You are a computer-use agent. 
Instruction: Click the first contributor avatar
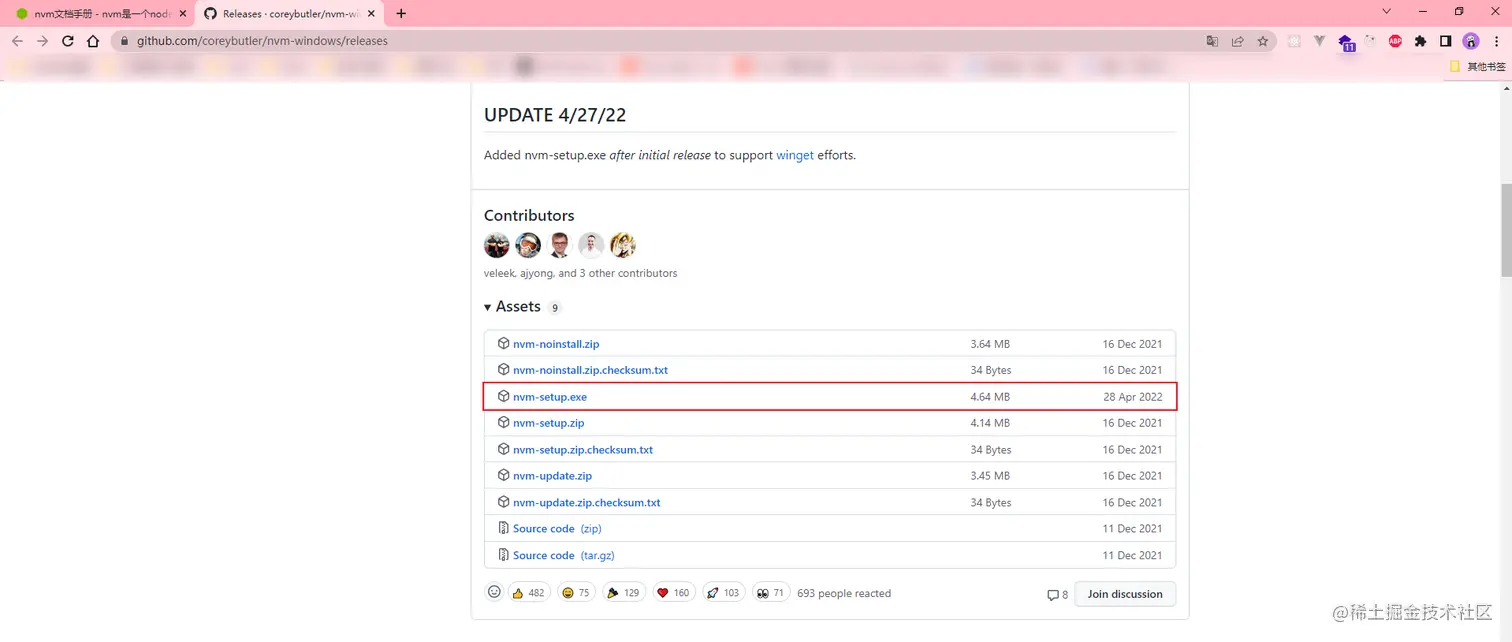497,245
